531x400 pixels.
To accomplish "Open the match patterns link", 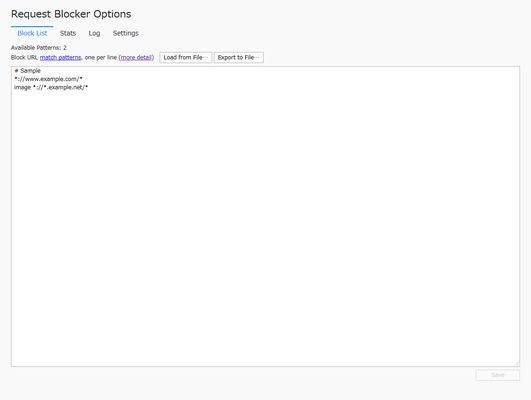I will 61,58.
